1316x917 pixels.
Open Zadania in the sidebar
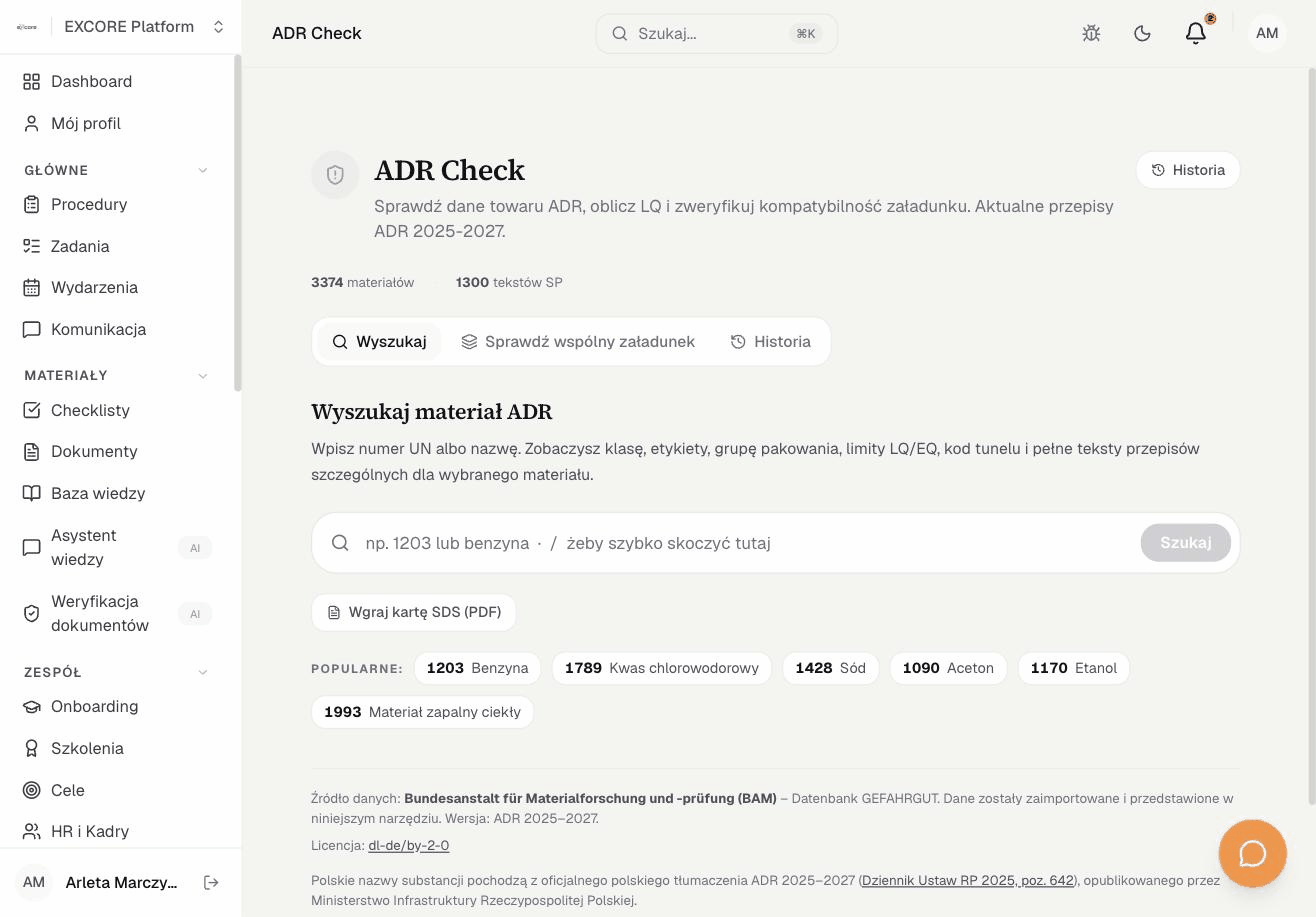117,246
